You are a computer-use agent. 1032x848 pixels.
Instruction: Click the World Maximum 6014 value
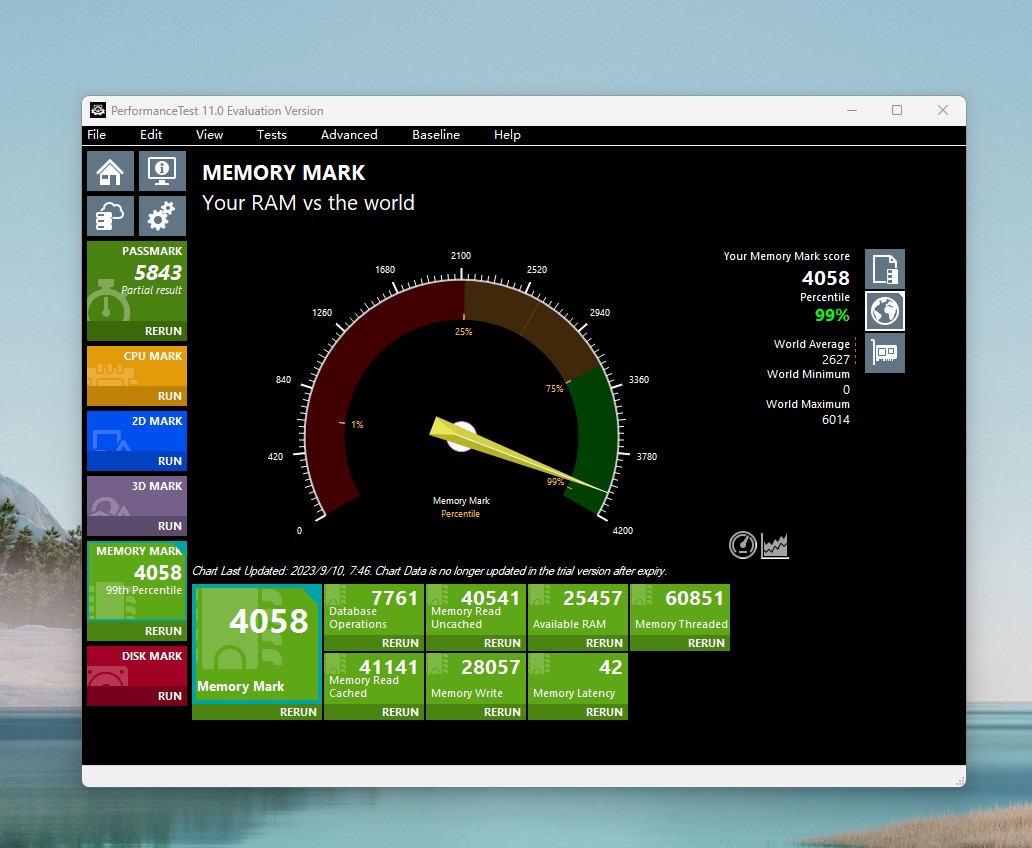tap(835, 419)
